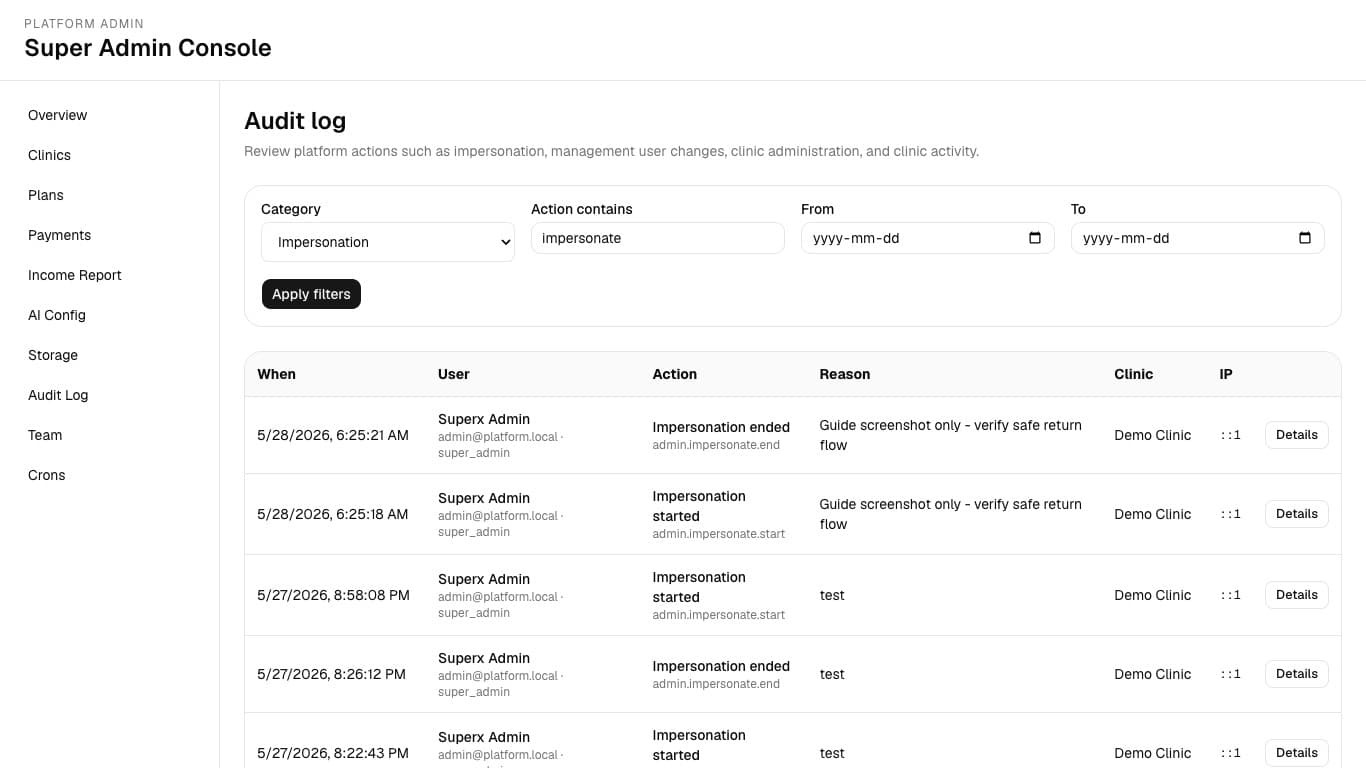Navigate to Payments in sidebar
1366x768 pixels.
tap(59, 235)
